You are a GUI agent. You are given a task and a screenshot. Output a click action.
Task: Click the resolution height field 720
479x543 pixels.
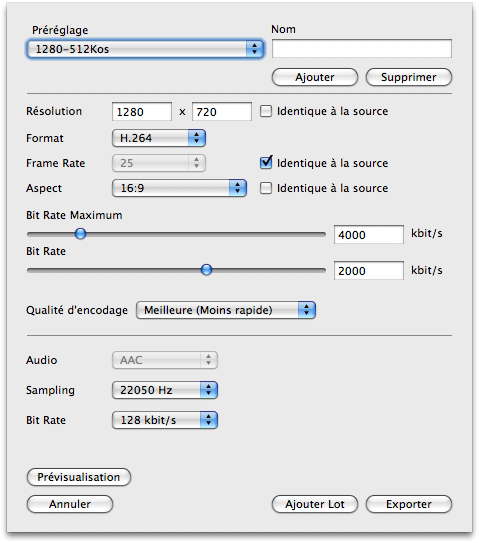222,112
